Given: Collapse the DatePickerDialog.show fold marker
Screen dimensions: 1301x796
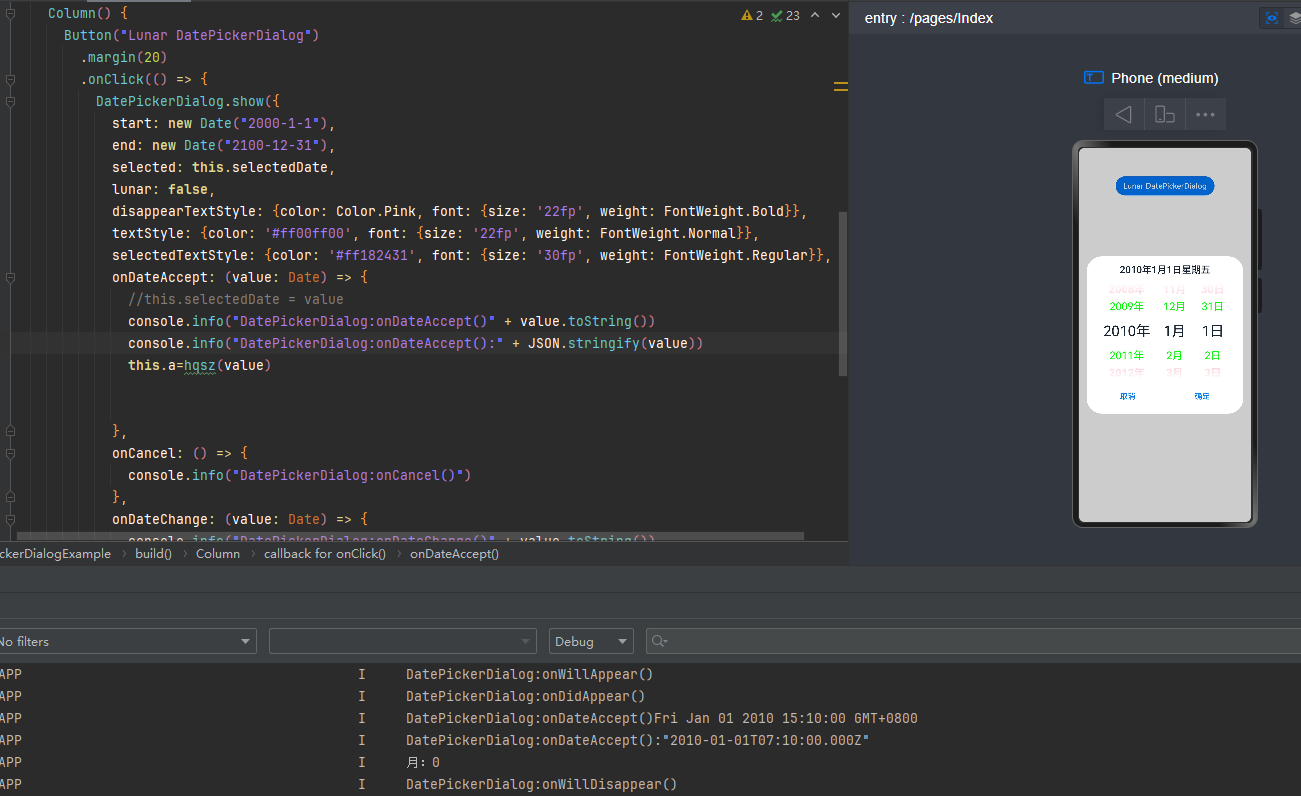Looking at the screenshot, I should [x=10, y=101].
